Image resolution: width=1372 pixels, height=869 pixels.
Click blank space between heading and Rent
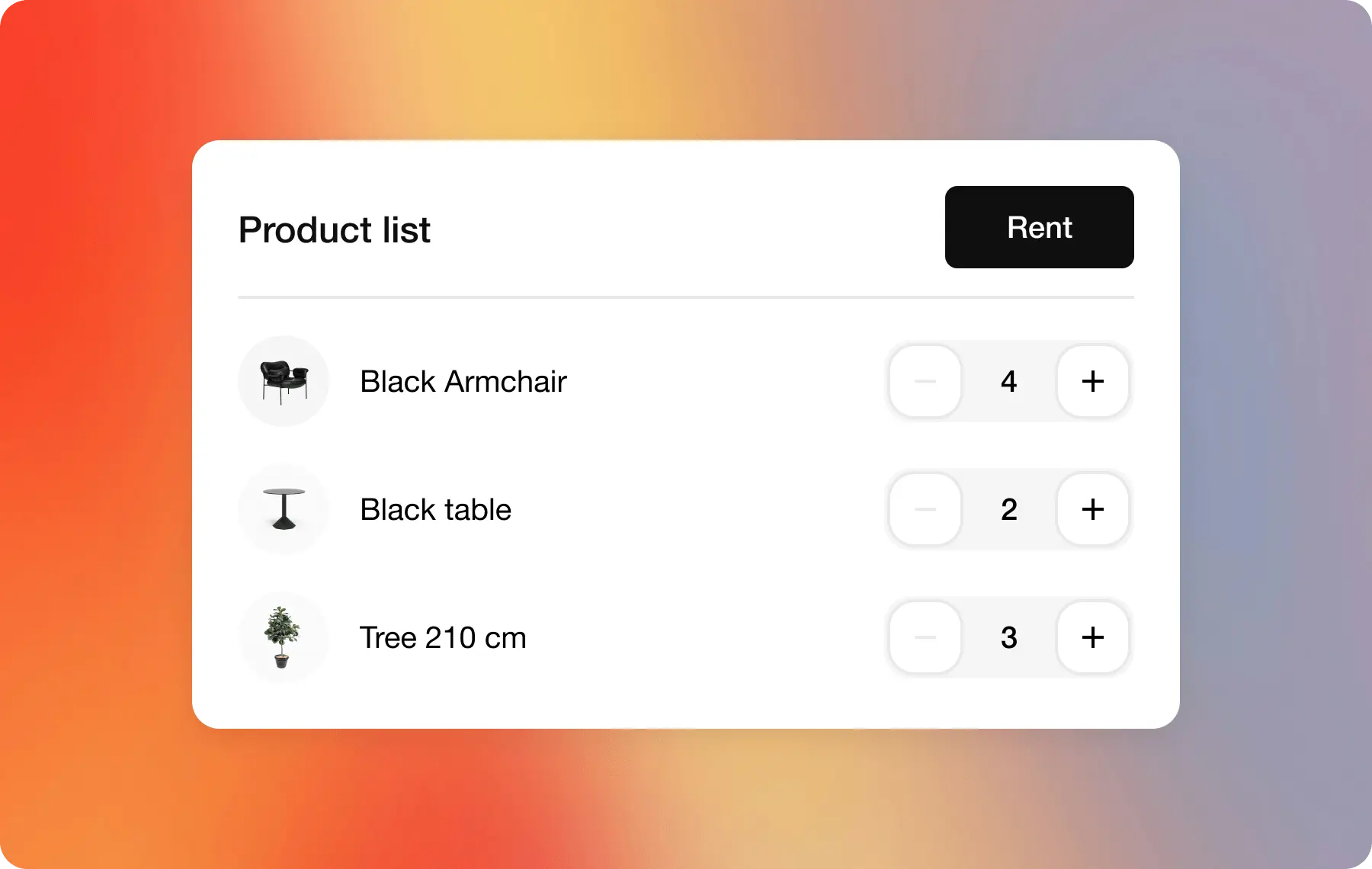(686, 229)
